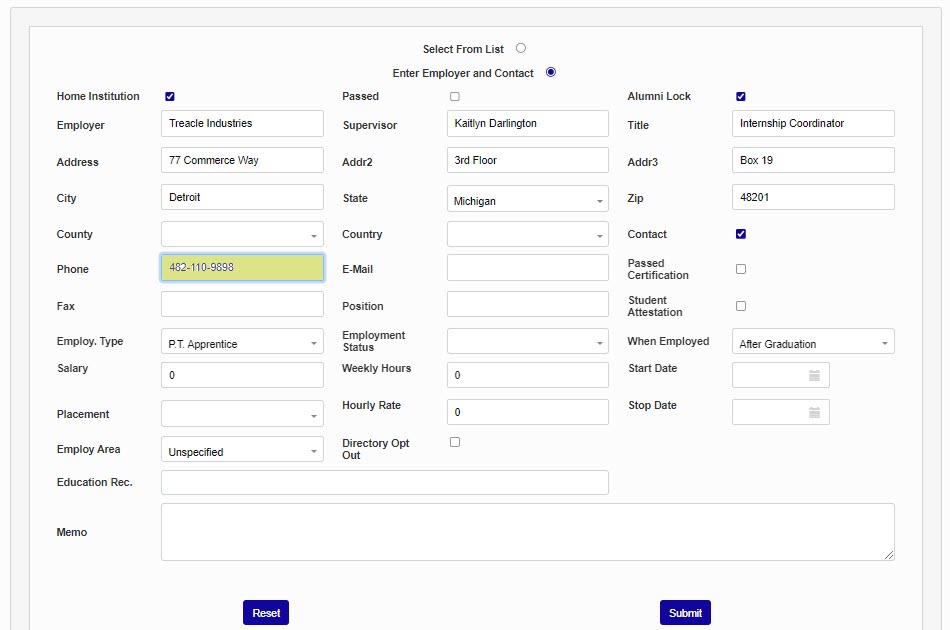Open the Employ. Type dropdown
950x630 pixels.
[x=242, y=343]
